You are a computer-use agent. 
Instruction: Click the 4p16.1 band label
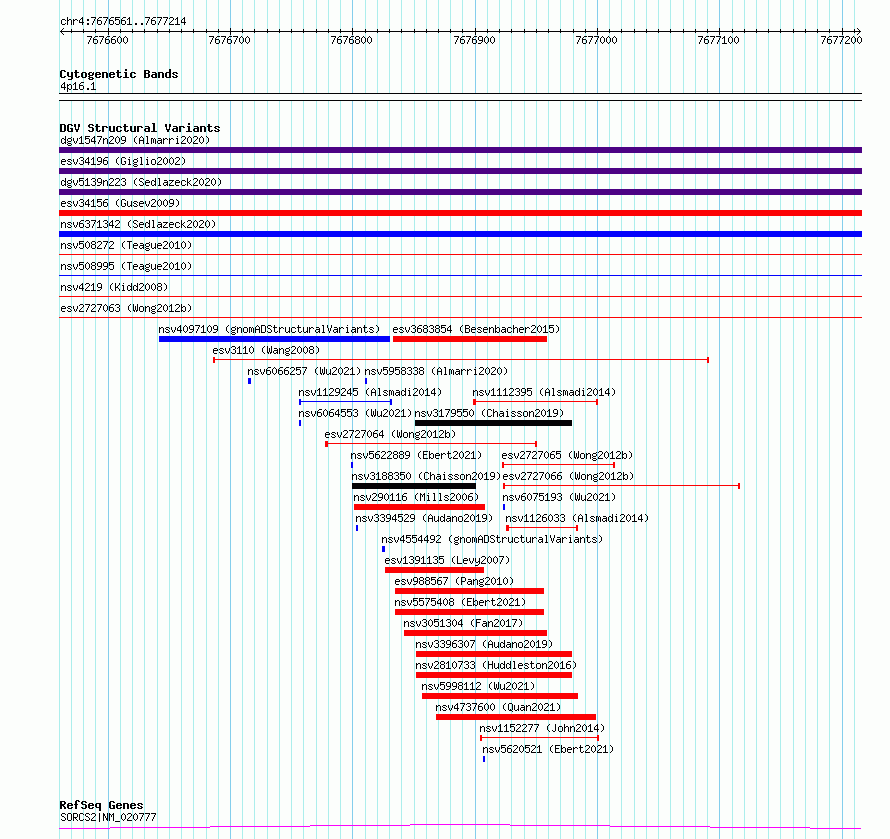tap(78, 87)
